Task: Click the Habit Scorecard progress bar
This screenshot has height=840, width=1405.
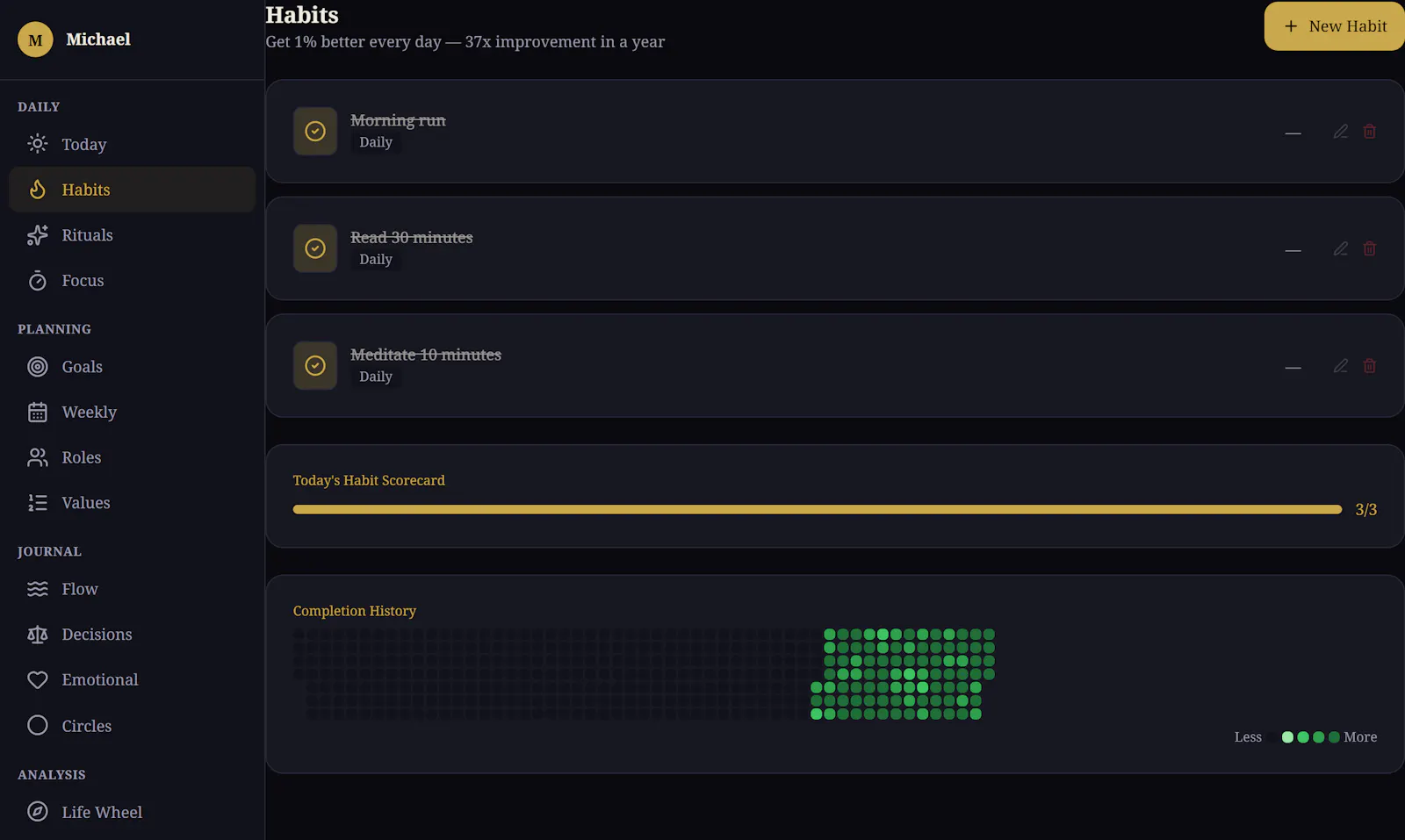Action: [x=818, y=509]
